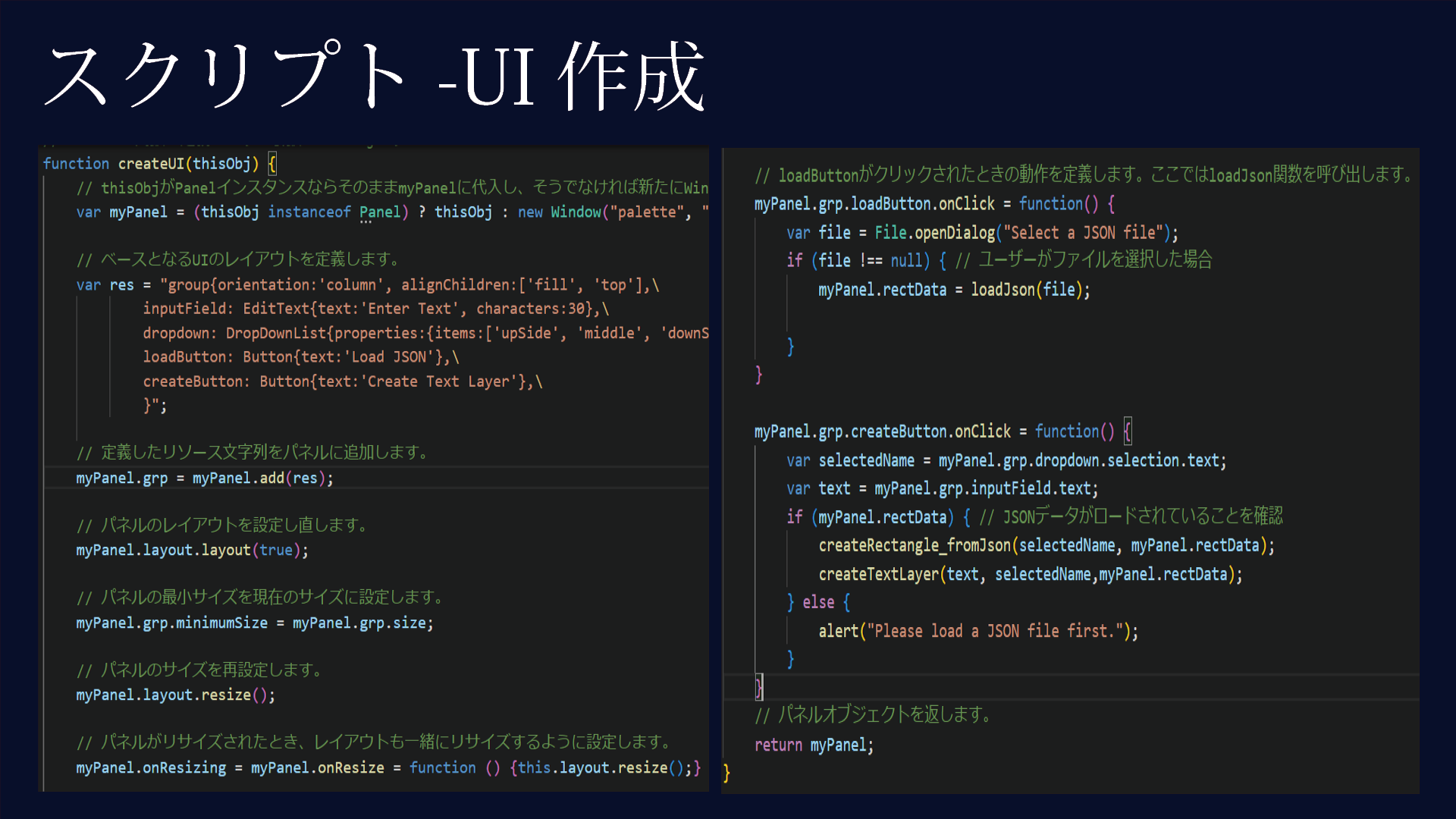Click the myPanel.layout.resize() line
Screen dimensions: 1456x819
[x=175, y=695]
